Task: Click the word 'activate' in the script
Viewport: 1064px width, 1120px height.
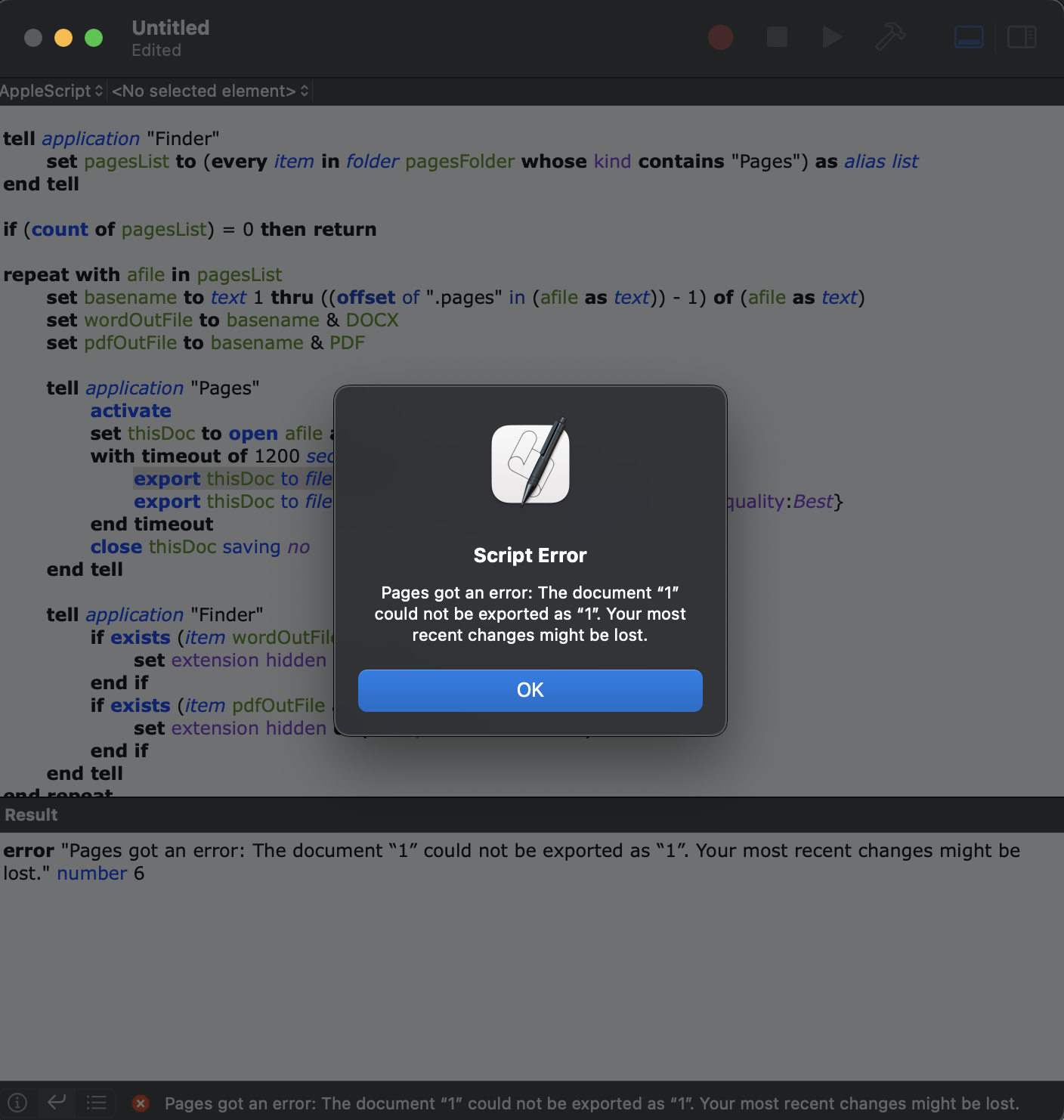Action: pyautogui.click(x=131, y=411)
